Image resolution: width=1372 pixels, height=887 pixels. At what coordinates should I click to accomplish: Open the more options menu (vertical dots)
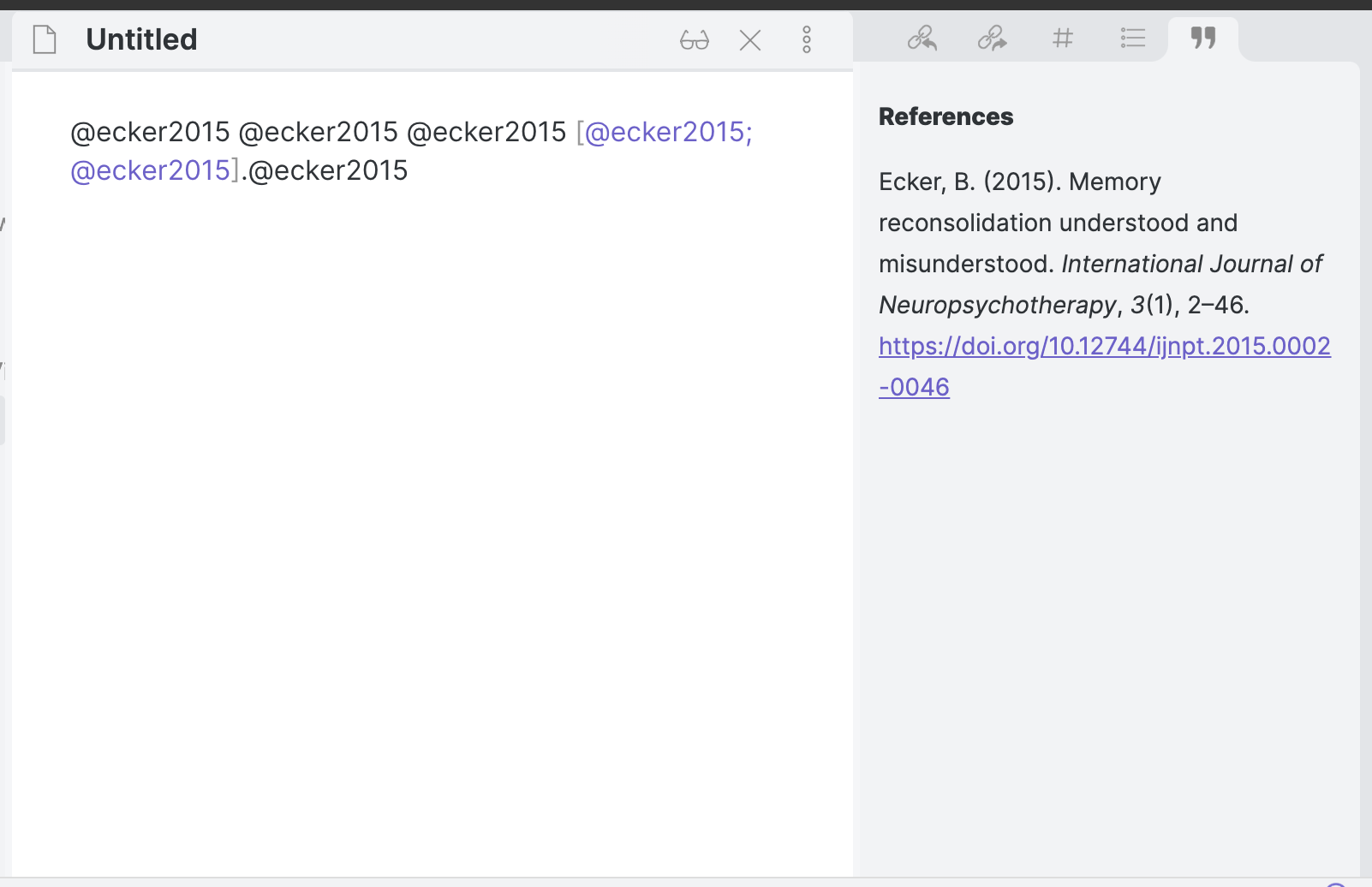click(x=806, y=39)
